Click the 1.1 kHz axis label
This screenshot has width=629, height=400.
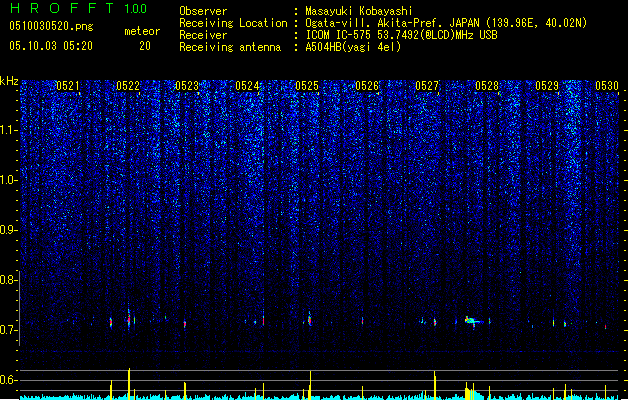pyautogui.click(x=7, y=130)
